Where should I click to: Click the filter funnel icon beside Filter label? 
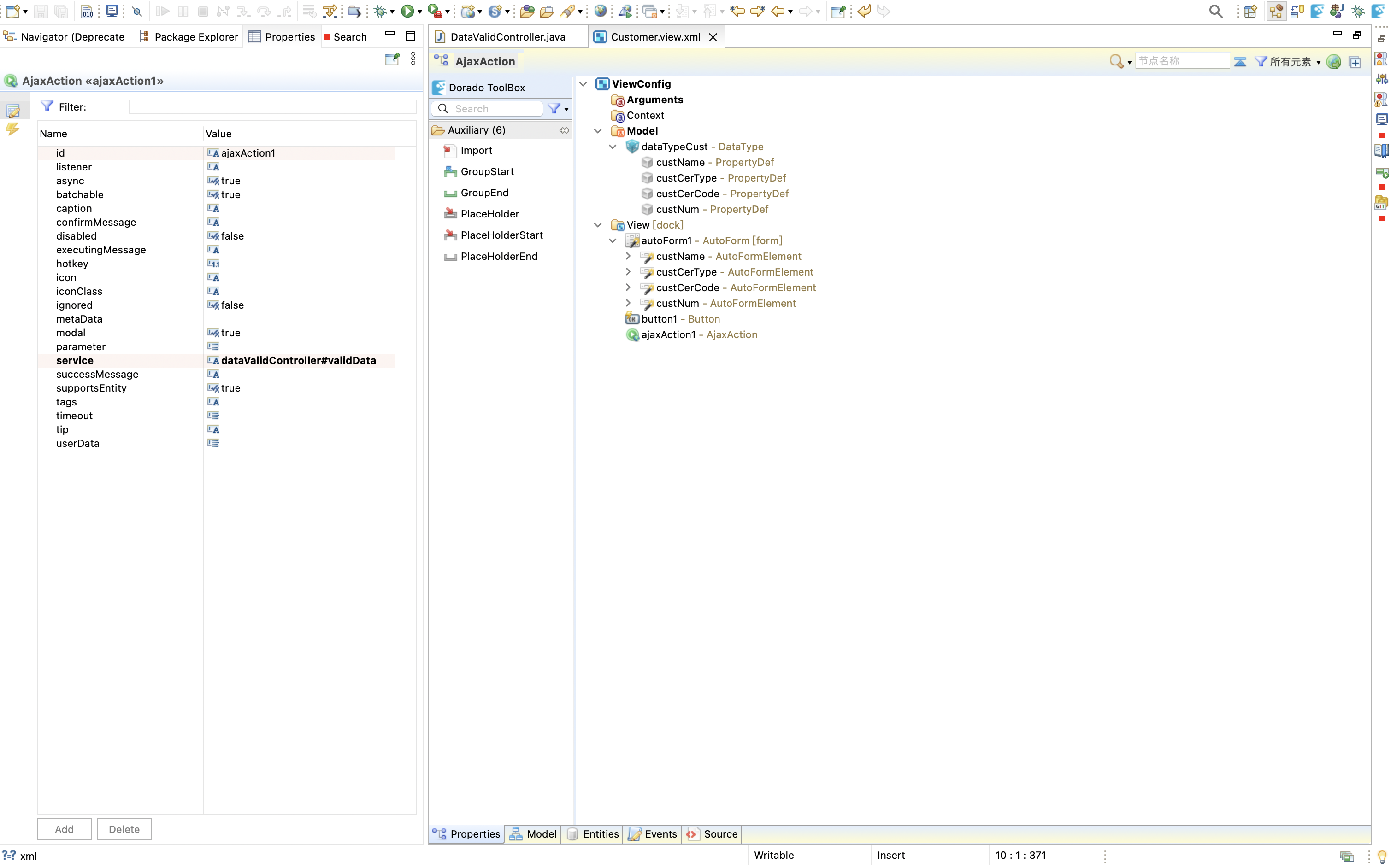pos(47,106)
